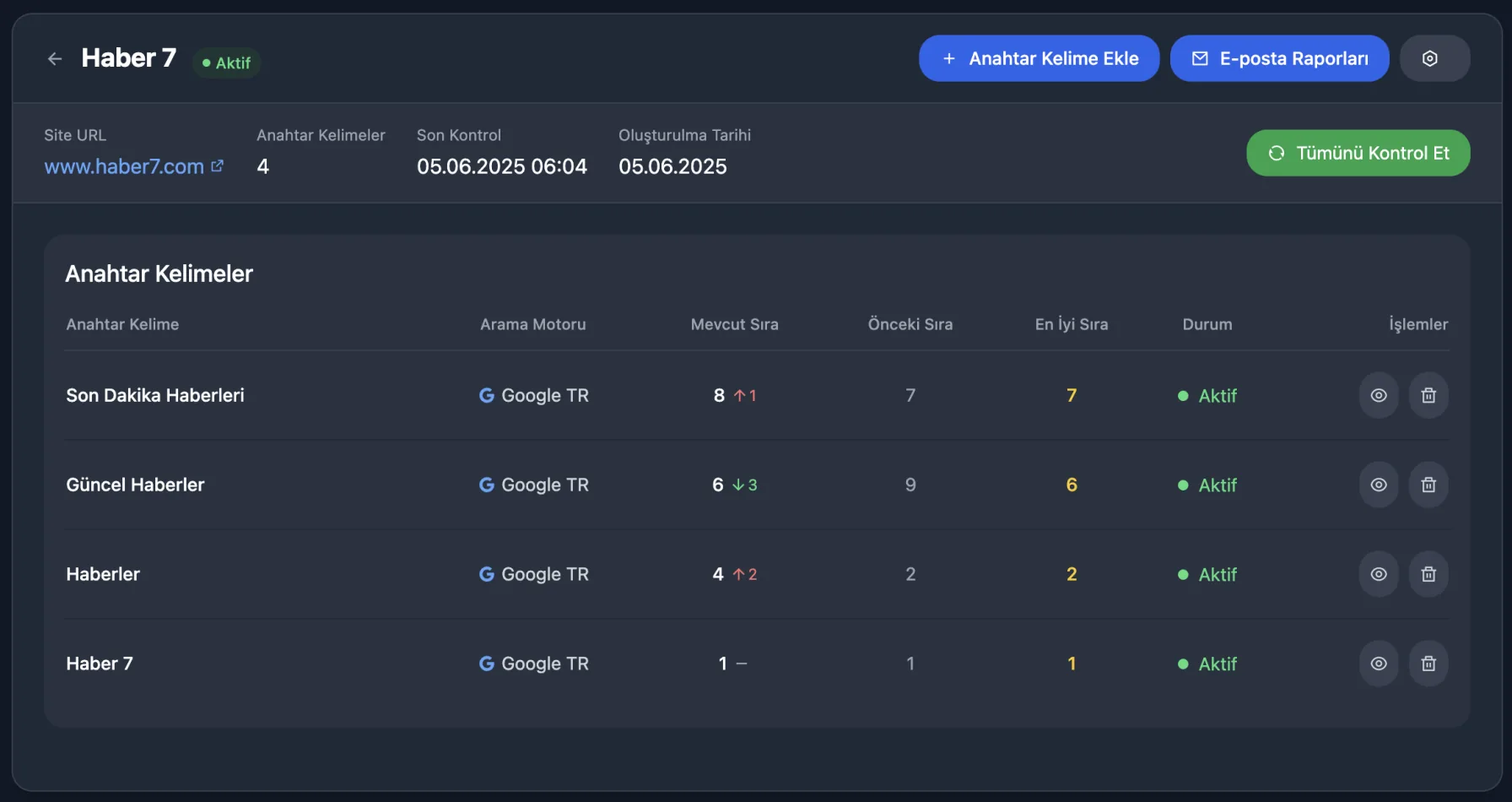Click Google icon in Haberler row
Viewport: 1512px width, 802px height.
487,574
